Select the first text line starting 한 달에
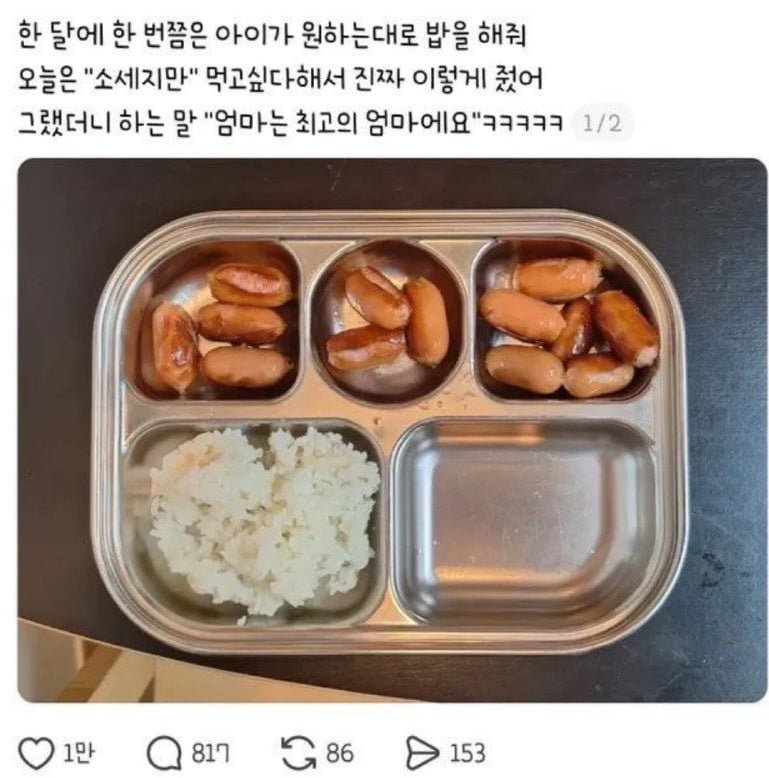 click(x=272, y=37)
